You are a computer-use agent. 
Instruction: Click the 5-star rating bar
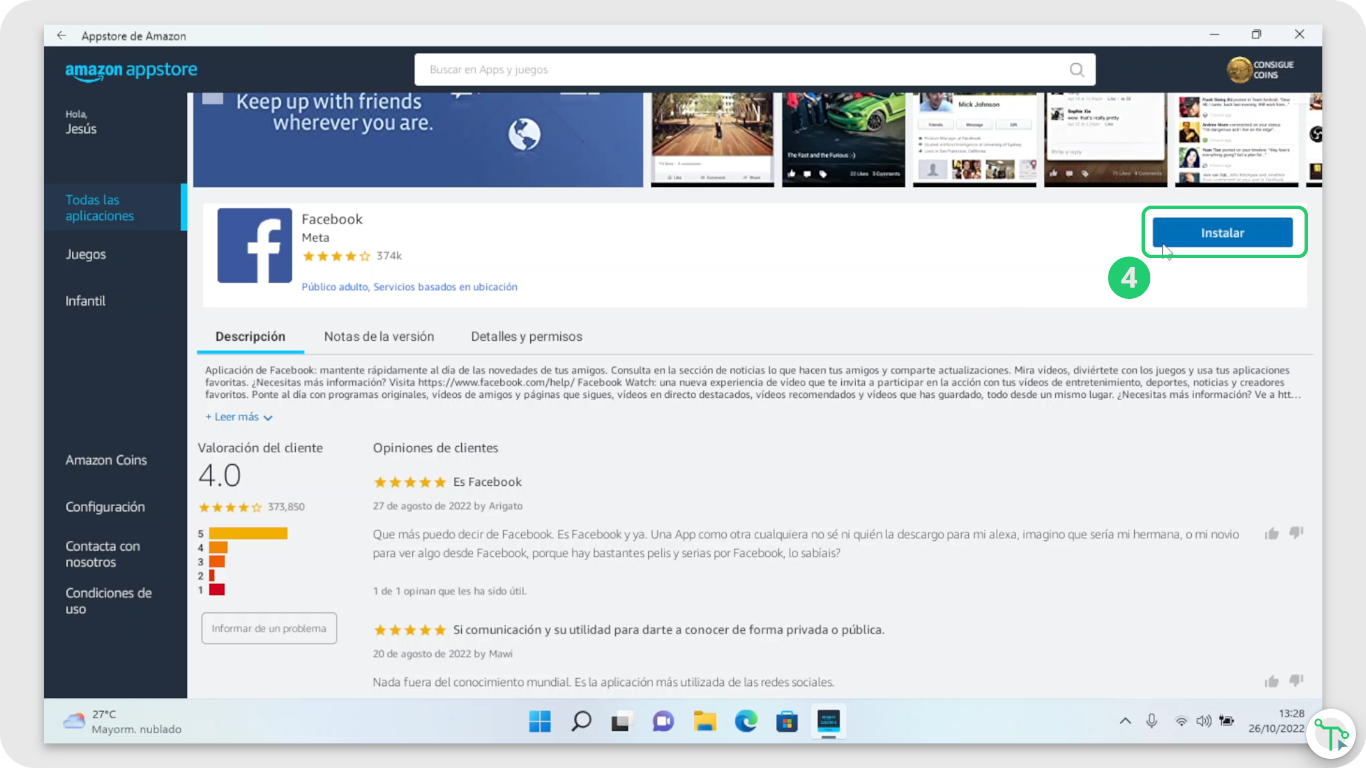tap(248, 533)
